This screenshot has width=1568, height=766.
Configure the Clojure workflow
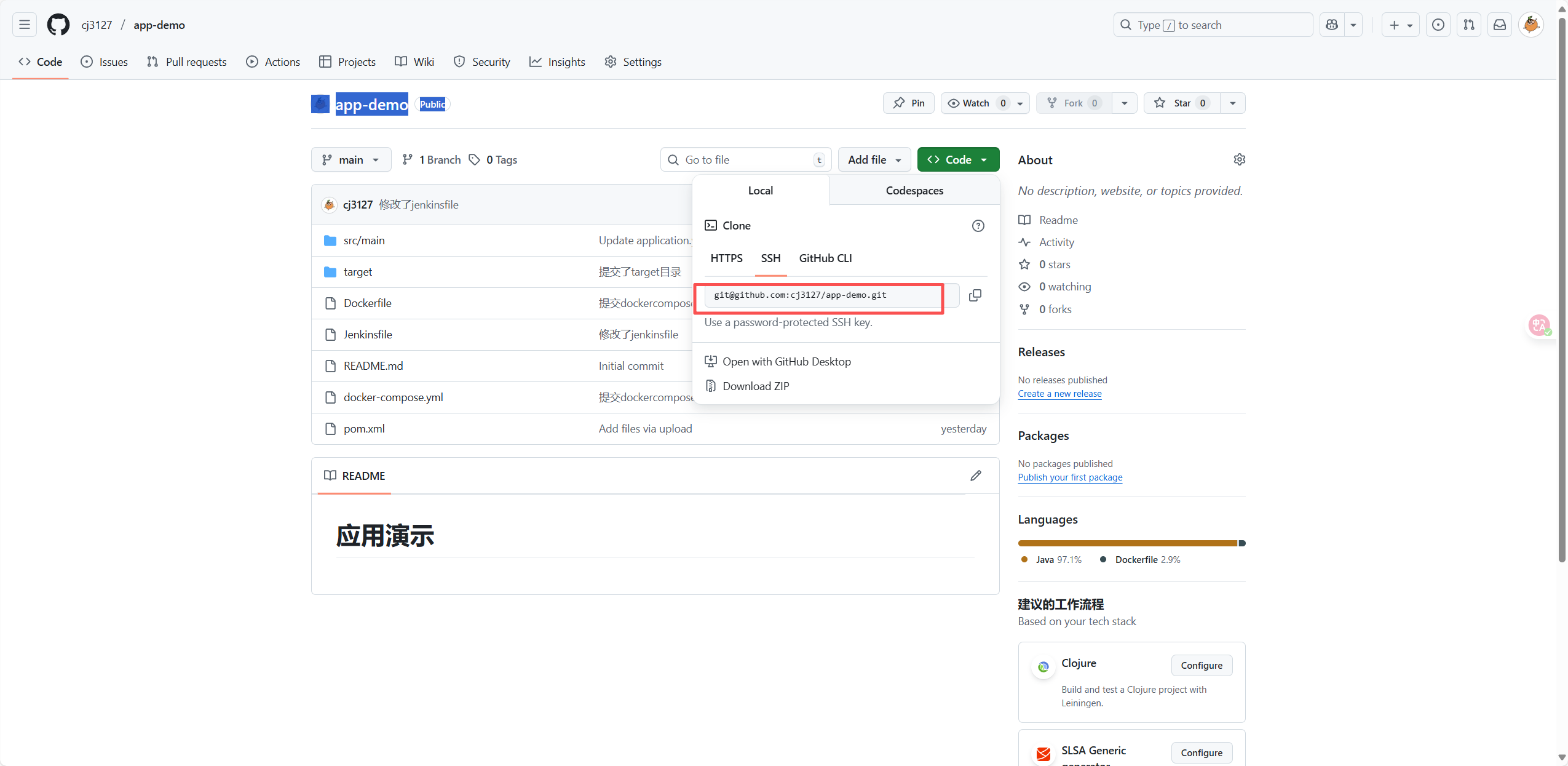pos(1202,665)
